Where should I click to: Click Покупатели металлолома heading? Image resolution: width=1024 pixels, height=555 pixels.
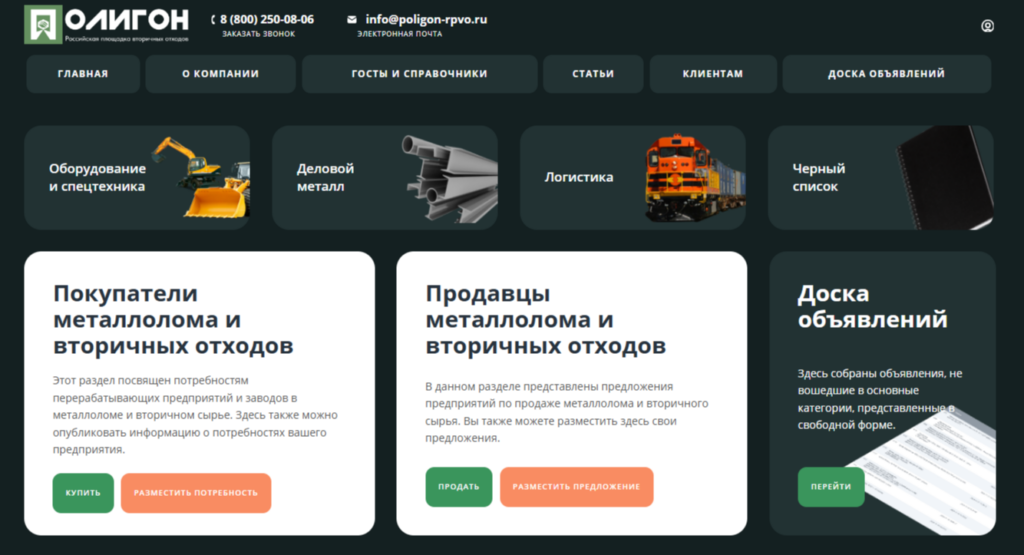pyautogui.click(x=173, y=319)
